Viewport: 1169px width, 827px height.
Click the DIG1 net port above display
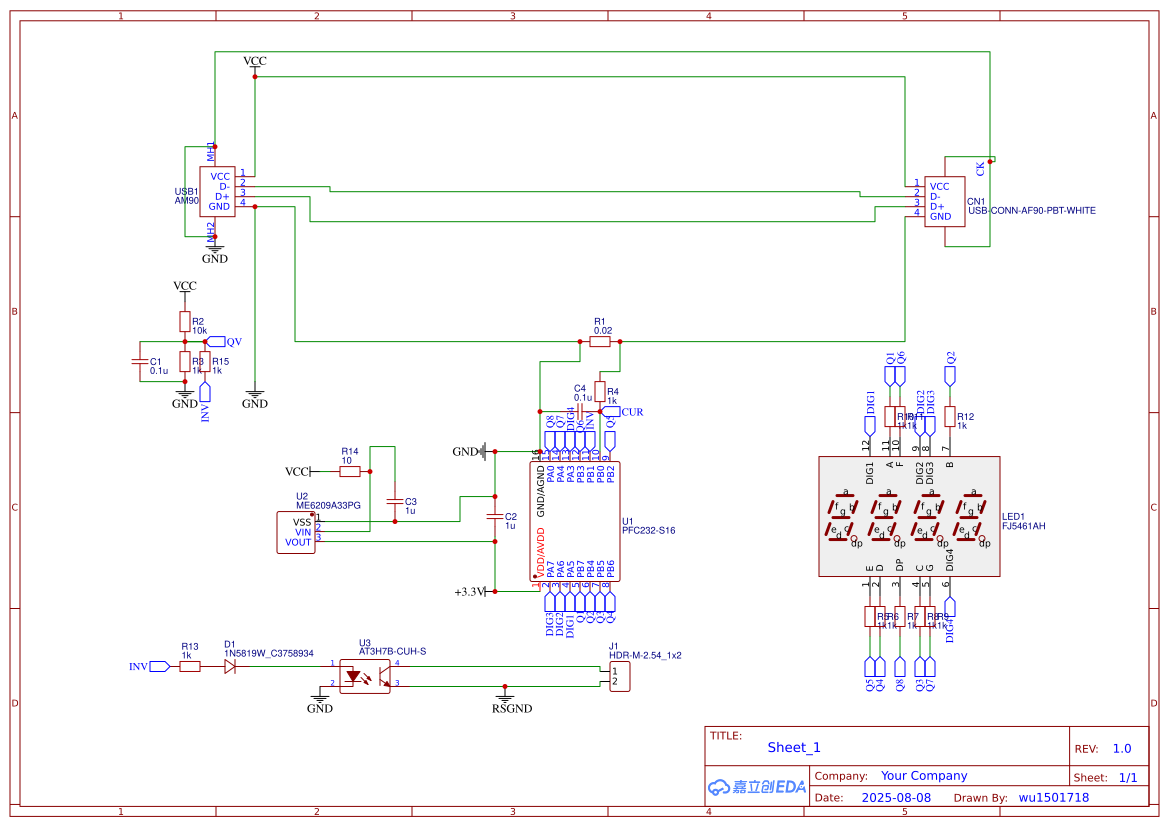point(869,426)
